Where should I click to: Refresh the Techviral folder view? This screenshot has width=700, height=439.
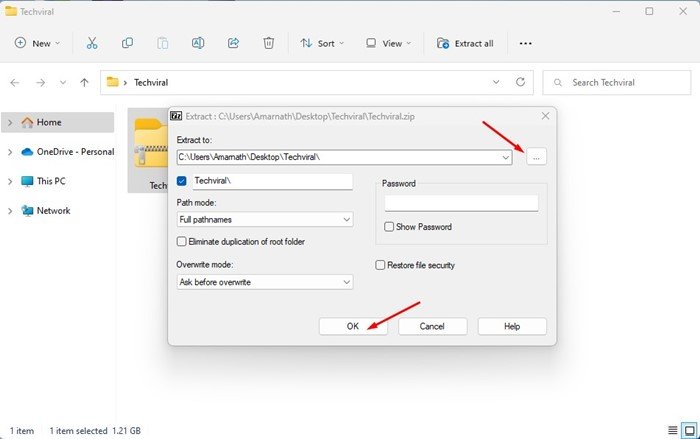pyautogui.click(x=520, y=82)
